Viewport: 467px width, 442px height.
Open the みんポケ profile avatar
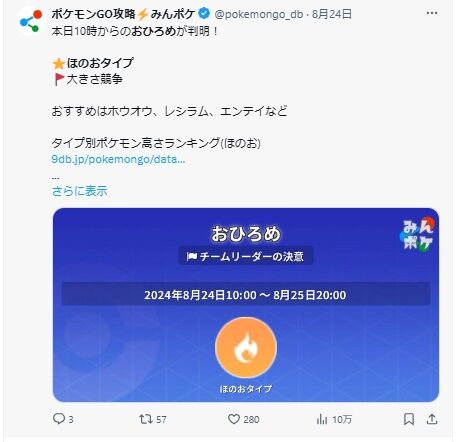(x=31, y=21)
